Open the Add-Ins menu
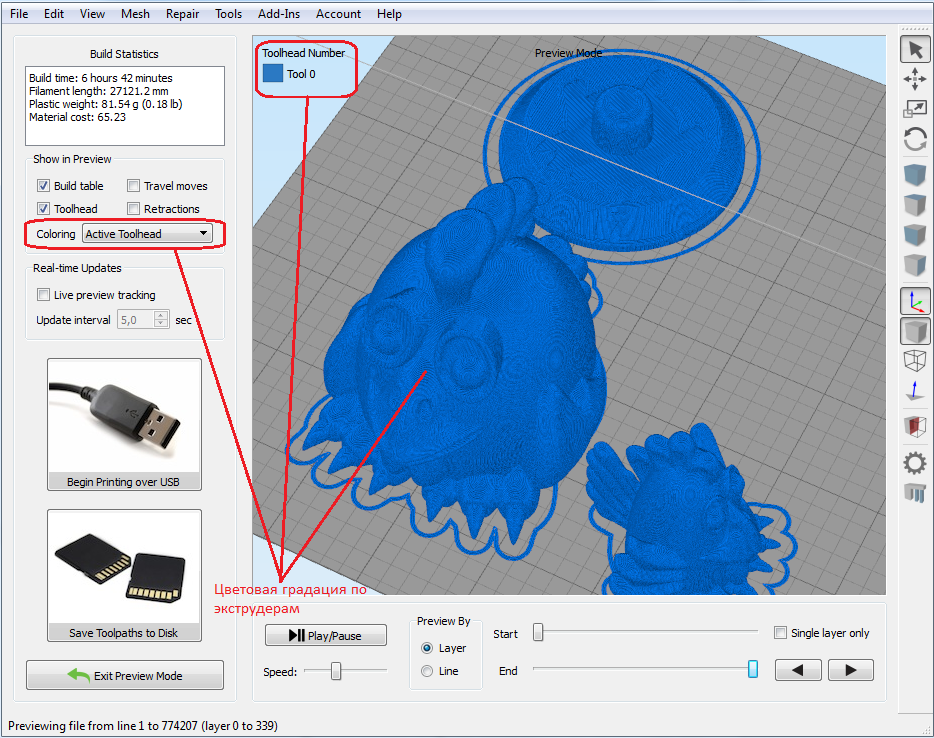 tap(278, 13)
